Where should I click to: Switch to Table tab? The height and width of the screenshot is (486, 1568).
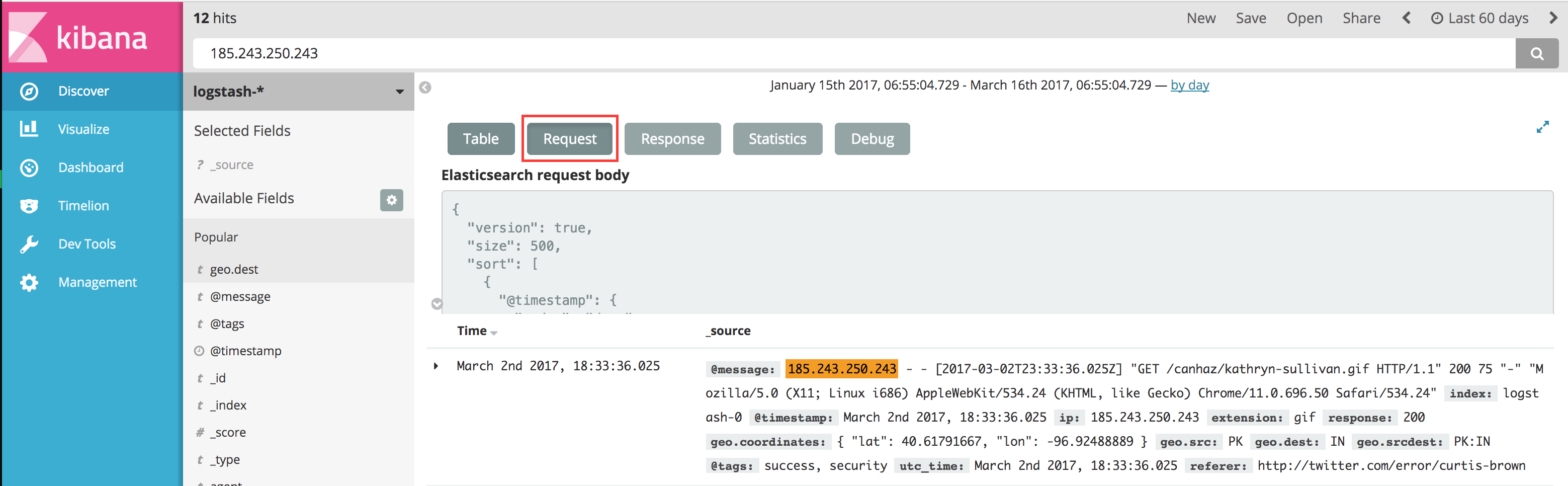481,139
